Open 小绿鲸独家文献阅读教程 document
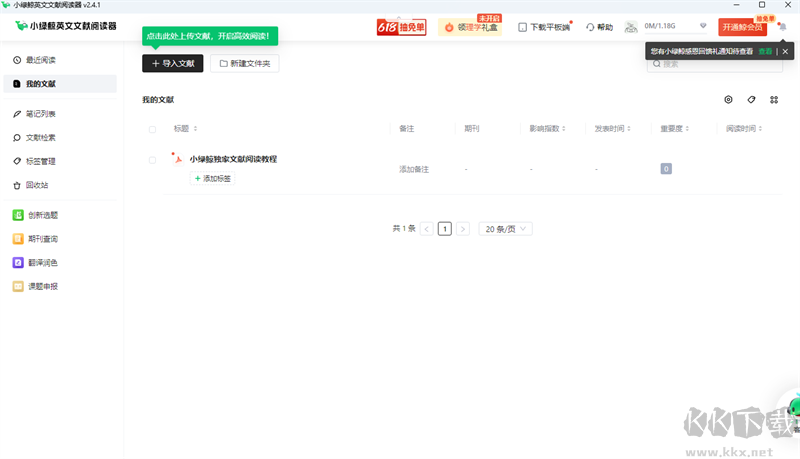 click(233, 159)
